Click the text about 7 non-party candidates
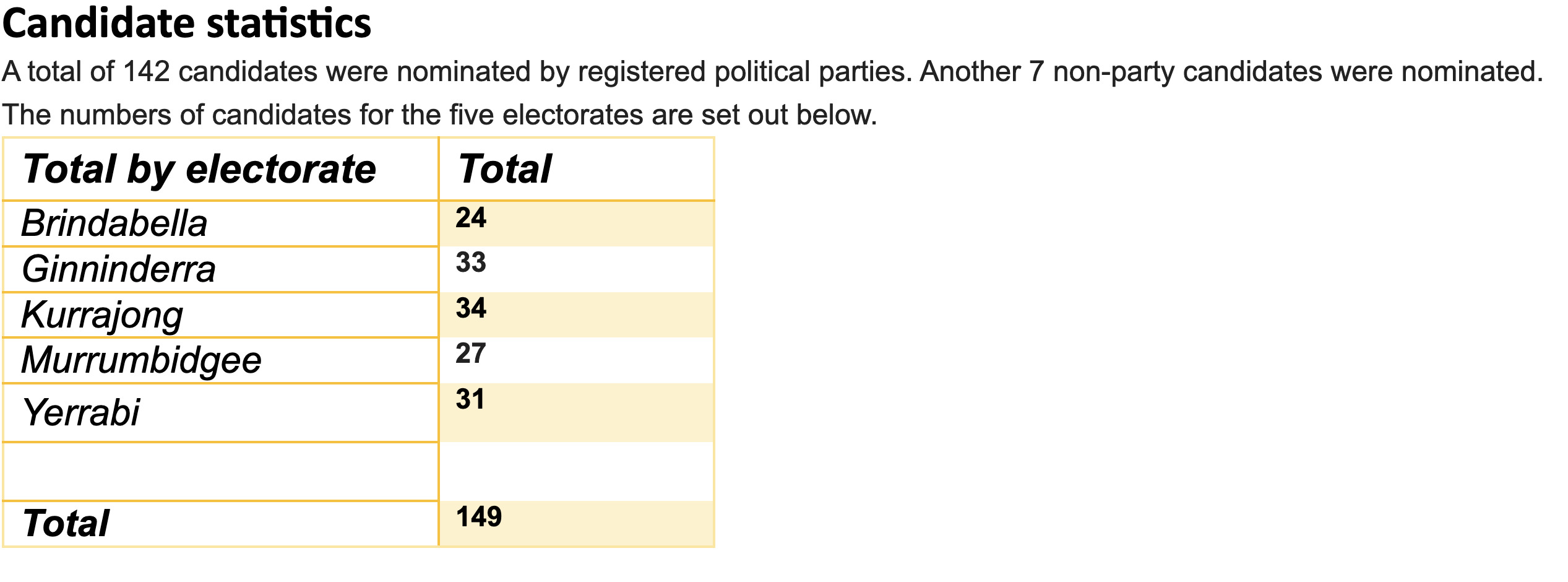 (1231, 72)
